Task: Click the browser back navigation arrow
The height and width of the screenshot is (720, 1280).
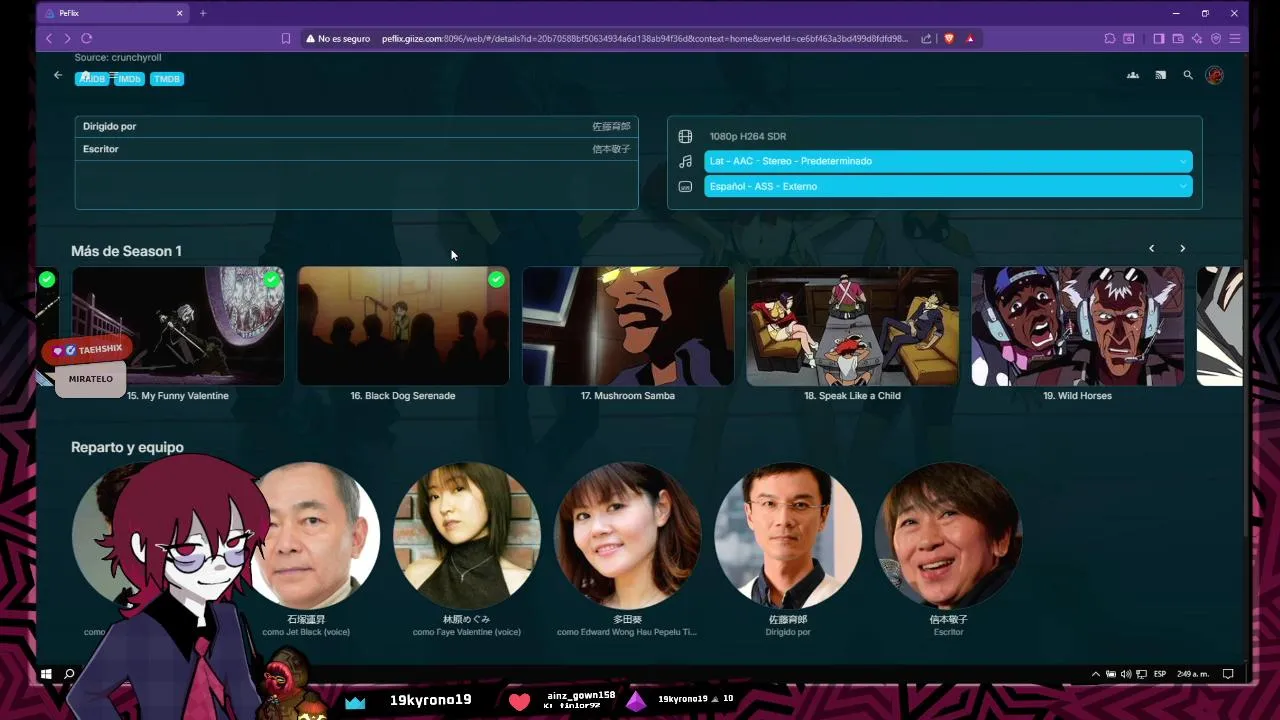Action: tap(49, 38)
